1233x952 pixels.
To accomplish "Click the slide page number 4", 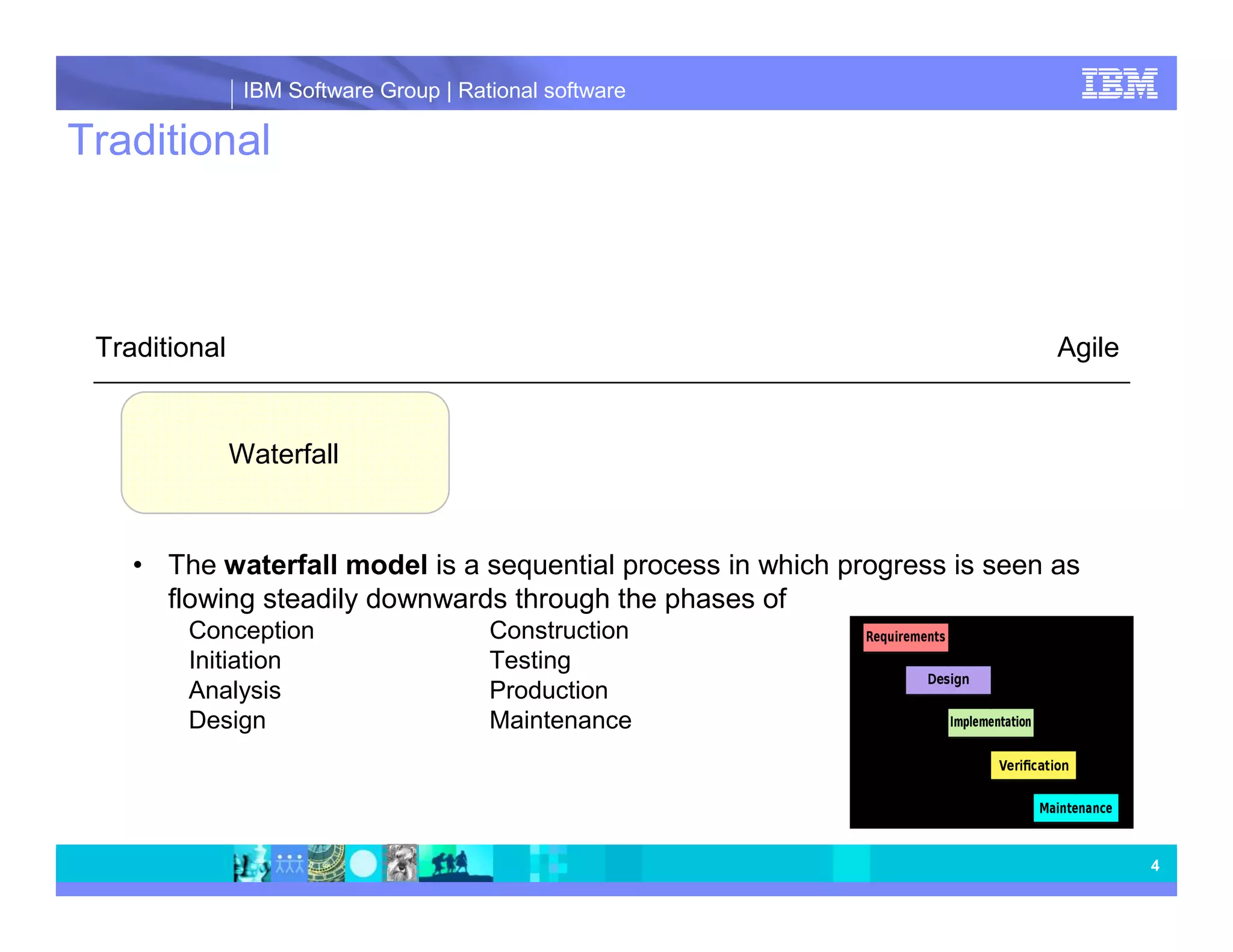I will (x=1155, y=866).
